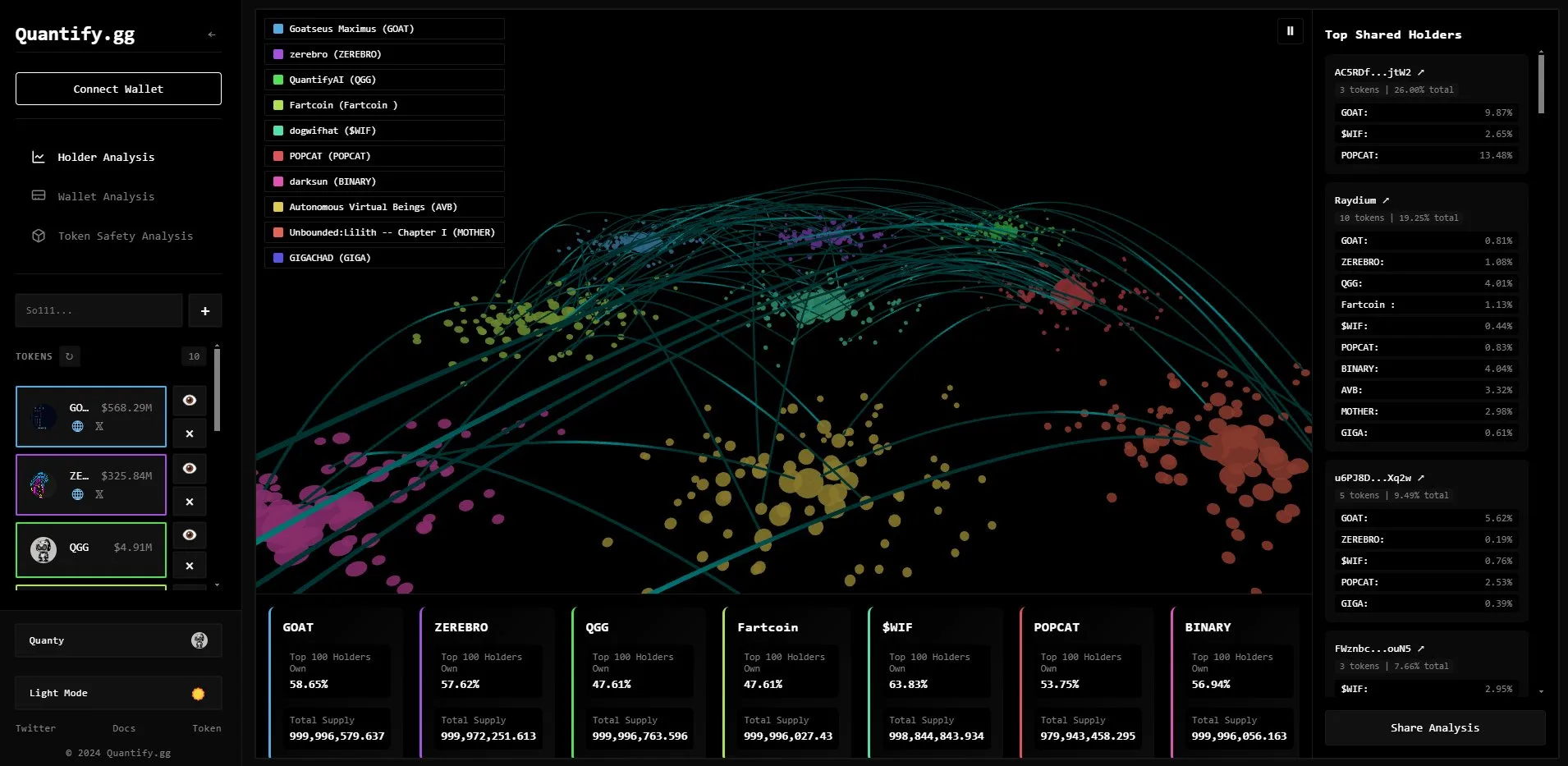
Task: Open the Wallet Analysis page
Action: (106, 196)
